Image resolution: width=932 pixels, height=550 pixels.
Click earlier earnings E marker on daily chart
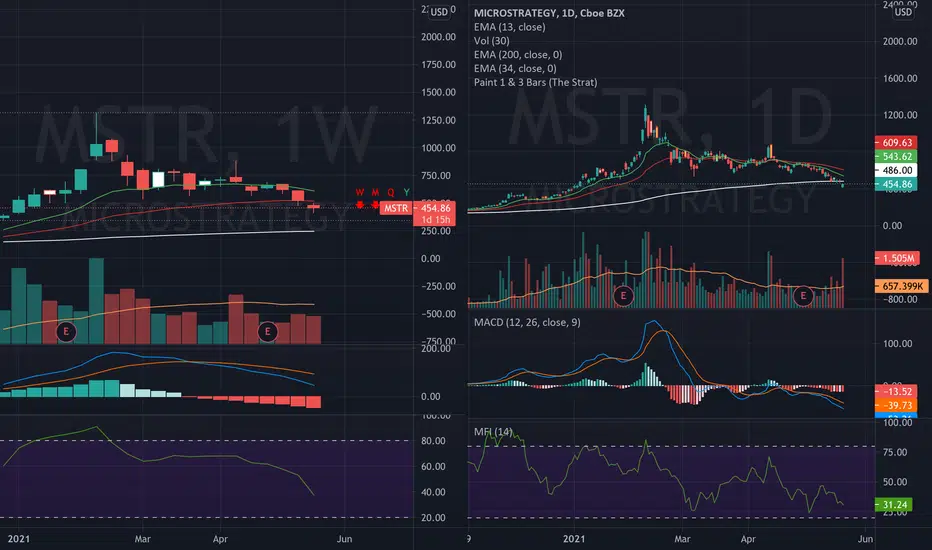point(624,296)
